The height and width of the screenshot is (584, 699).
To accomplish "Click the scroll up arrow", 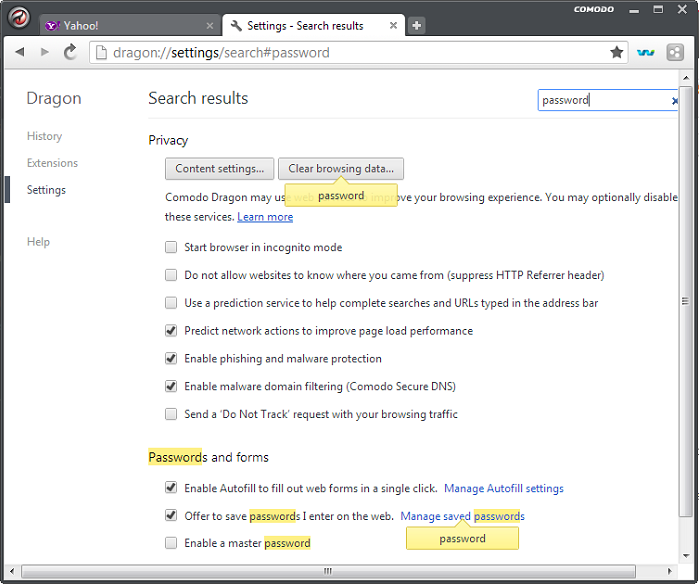I will [686, 78].
